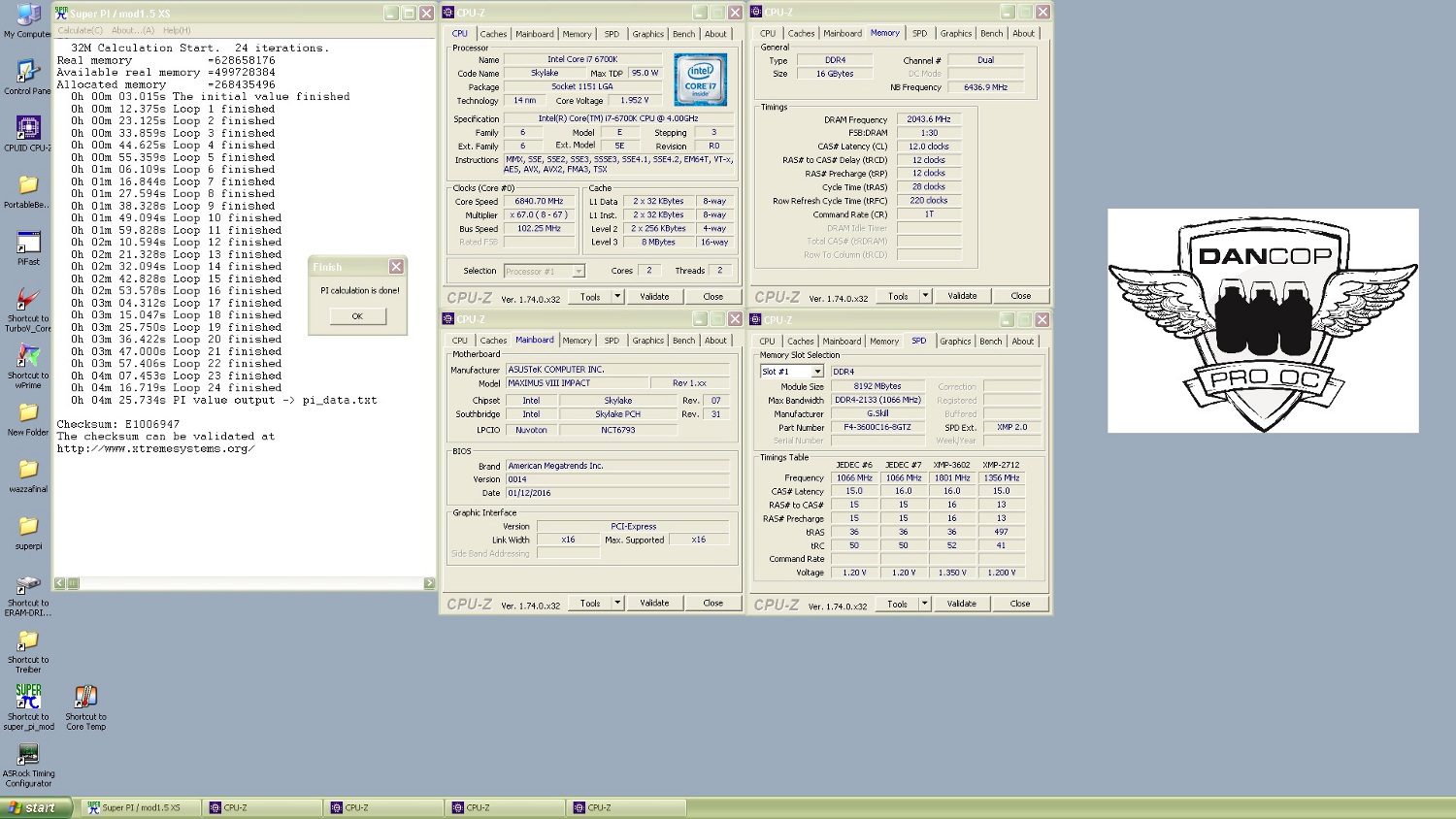Open the About...(A) menu in Super PI
The image size is (1456, 819).
tap(133, 30)
